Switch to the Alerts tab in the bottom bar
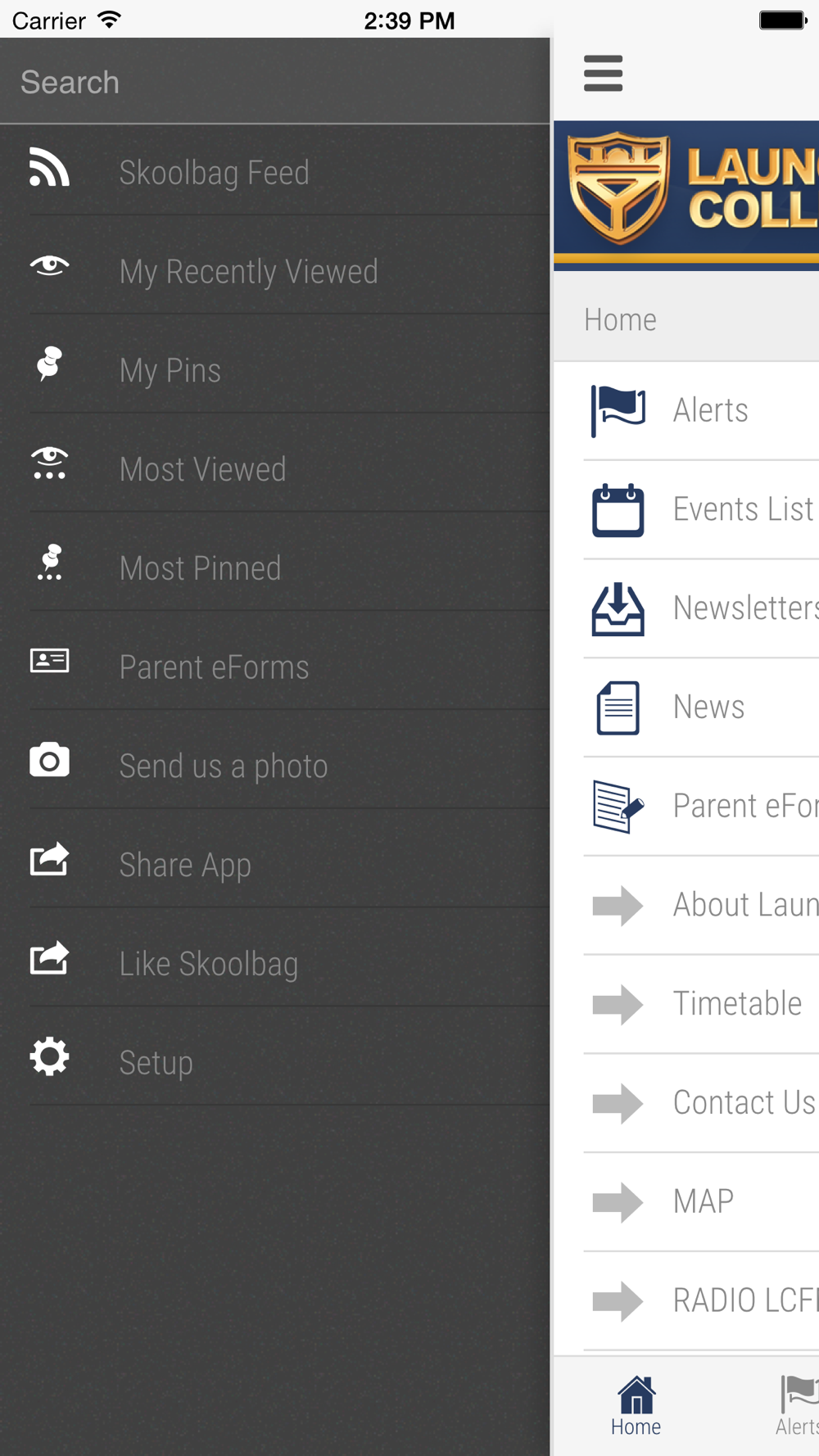 [x=797, y=1406]
